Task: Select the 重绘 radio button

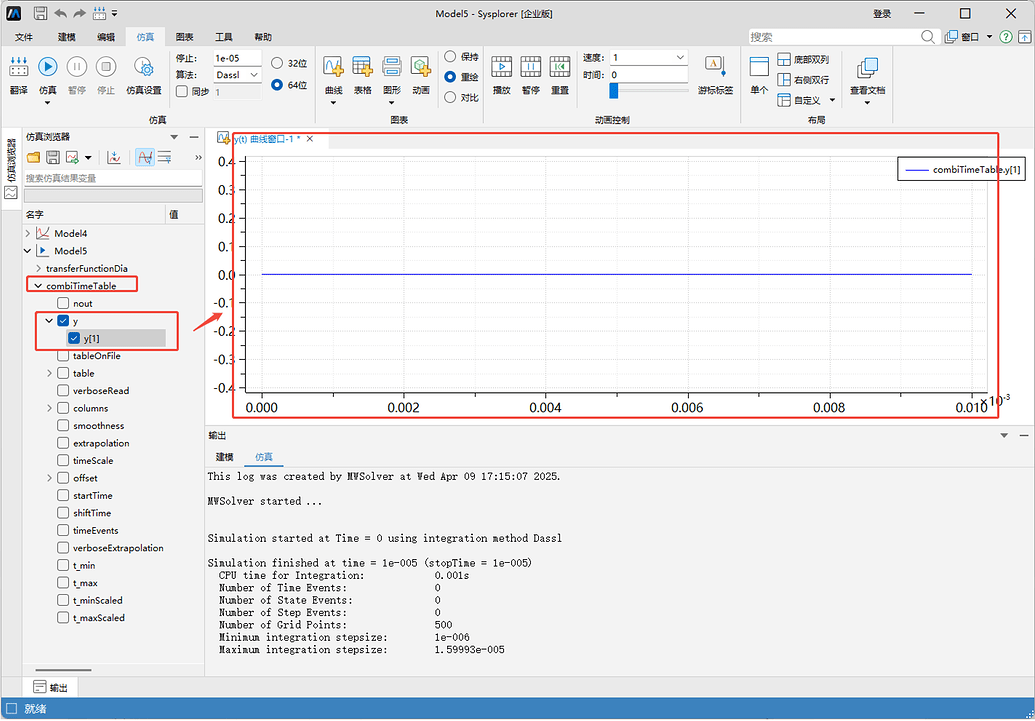Action: (450, 77)
